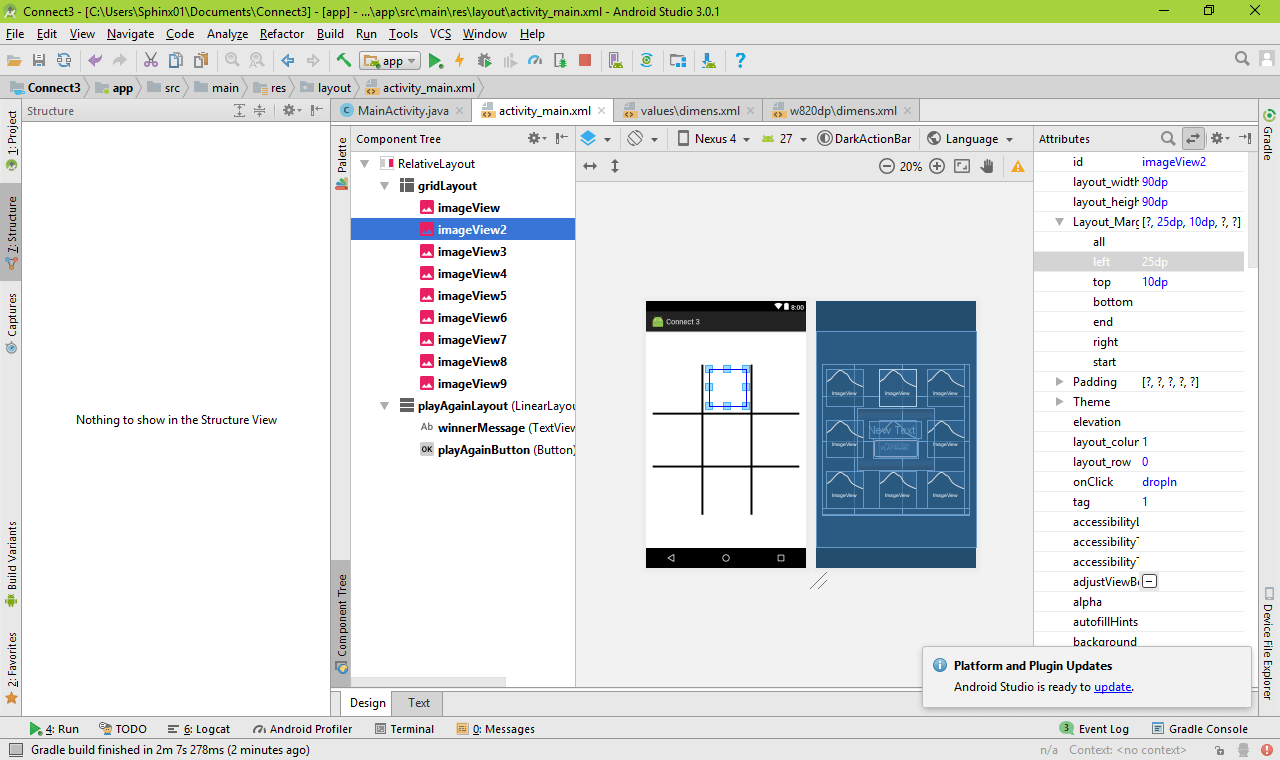The image size is (1280, 760).
Task: Click the Debug app icon in the toolbar
Action: coord(483,60)
